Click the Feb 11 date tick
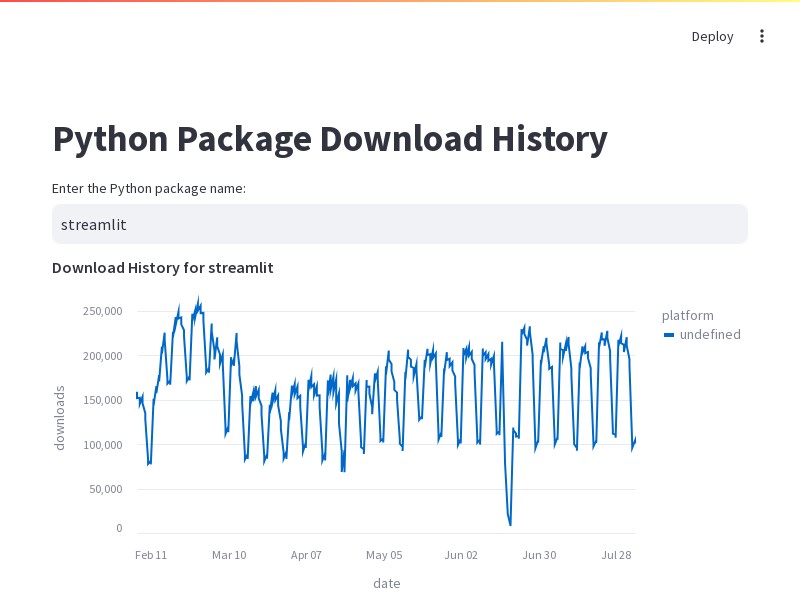The height and width of the screenshot is (600, 800). (x=151, y=555)
